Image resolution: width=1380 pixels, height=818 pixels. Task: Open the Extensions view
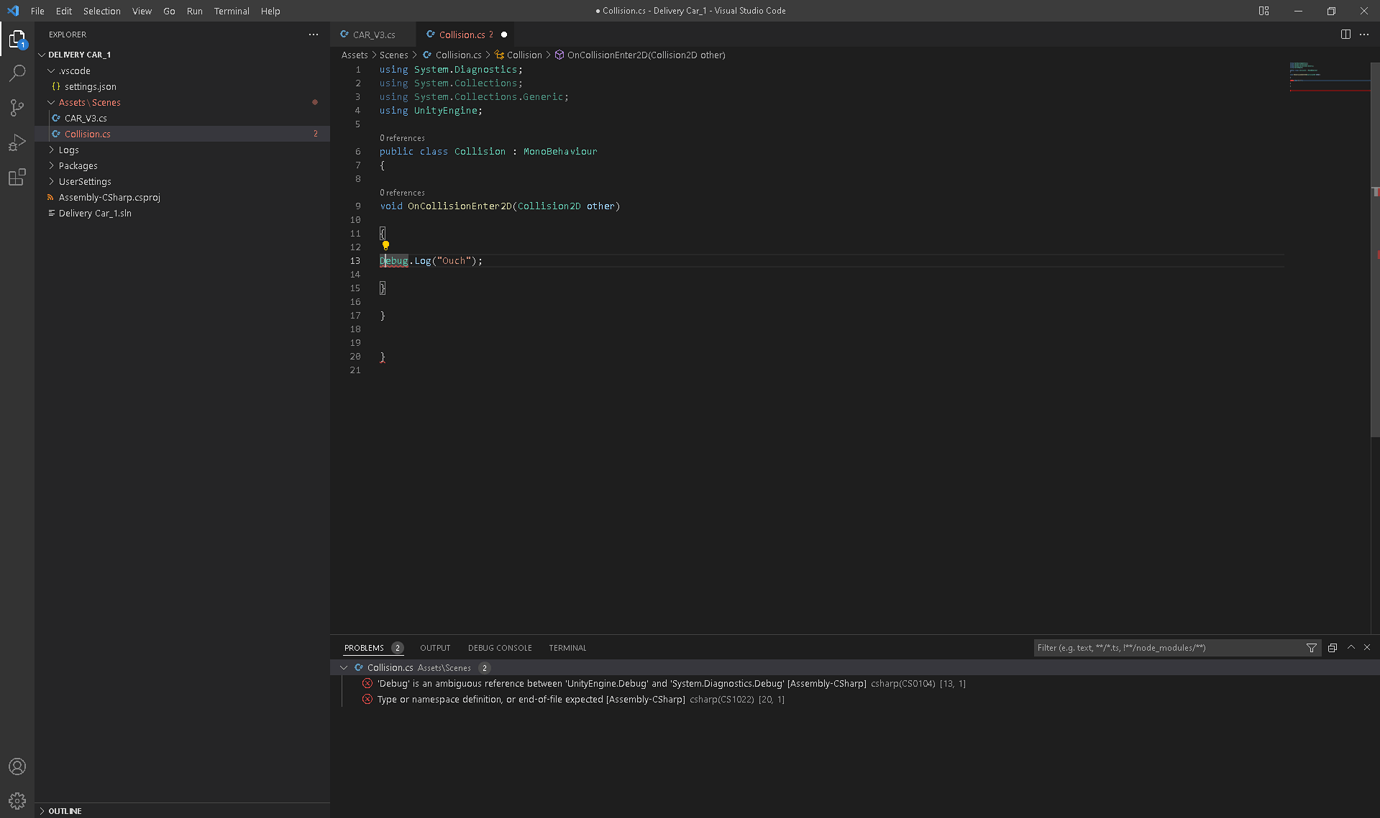pos(17,177)
